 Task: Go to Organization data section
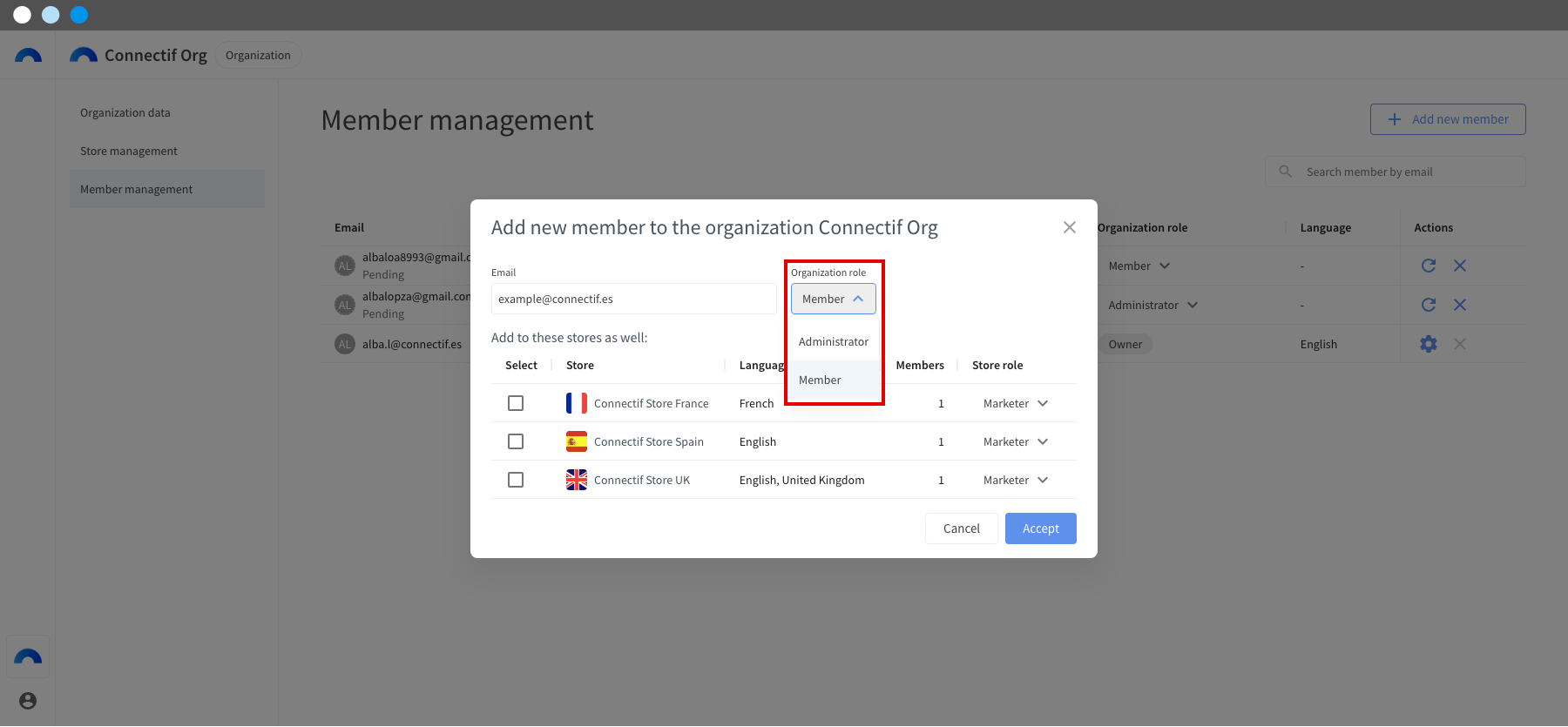click(x=167, y=112)
